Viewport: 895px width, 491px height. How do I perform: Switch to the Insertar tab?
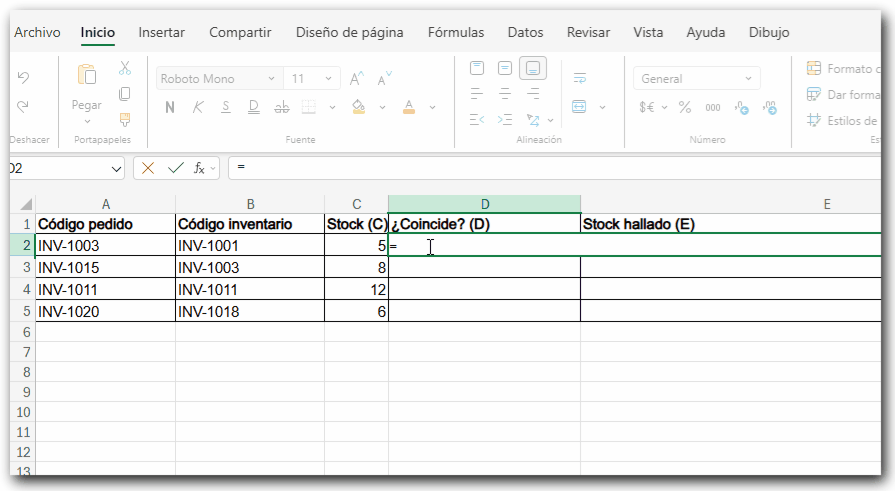click(162, 33)
